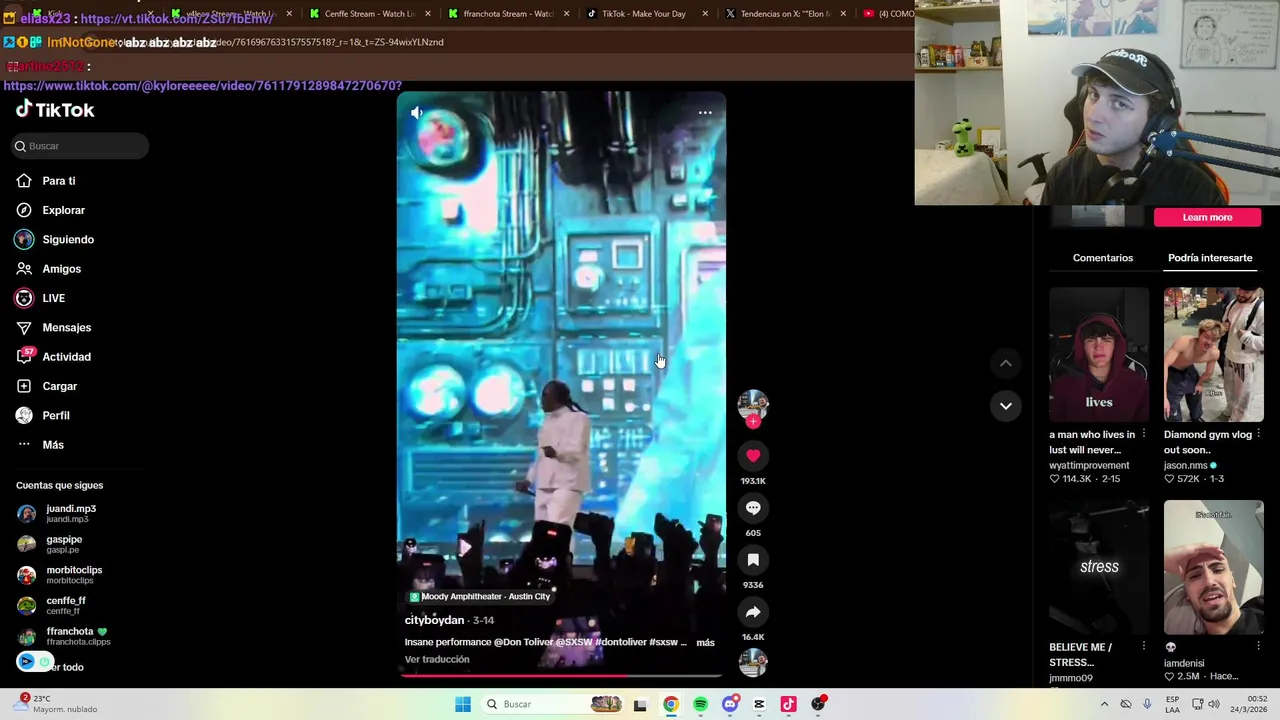Open the iamdenisi video thumbnail
Image resolution: width=1280 pixels, height=720 pixels.
(x=1213, y=567)
